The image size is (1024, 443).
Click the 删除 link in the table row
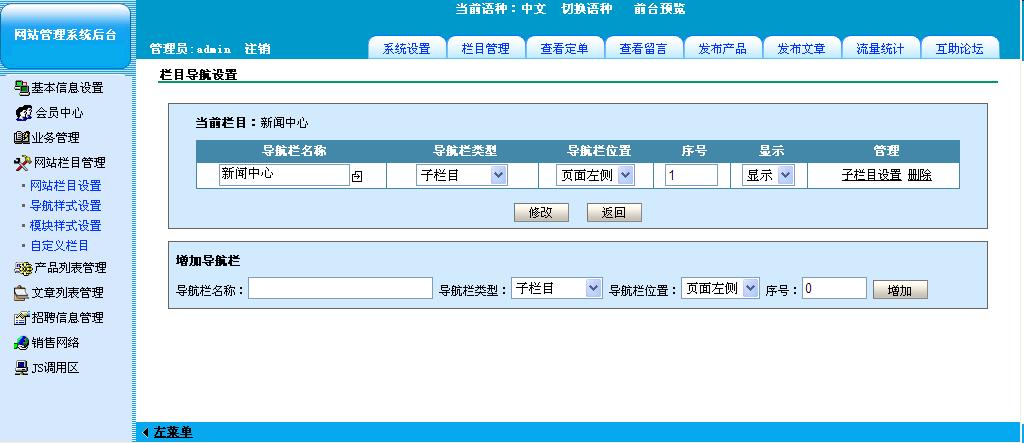[920, 175]
